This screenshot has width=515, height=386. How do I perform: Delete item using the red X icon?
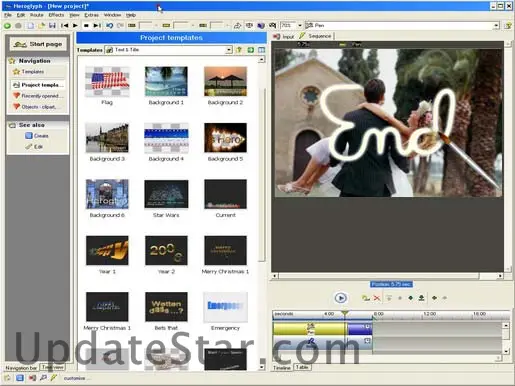377,298
